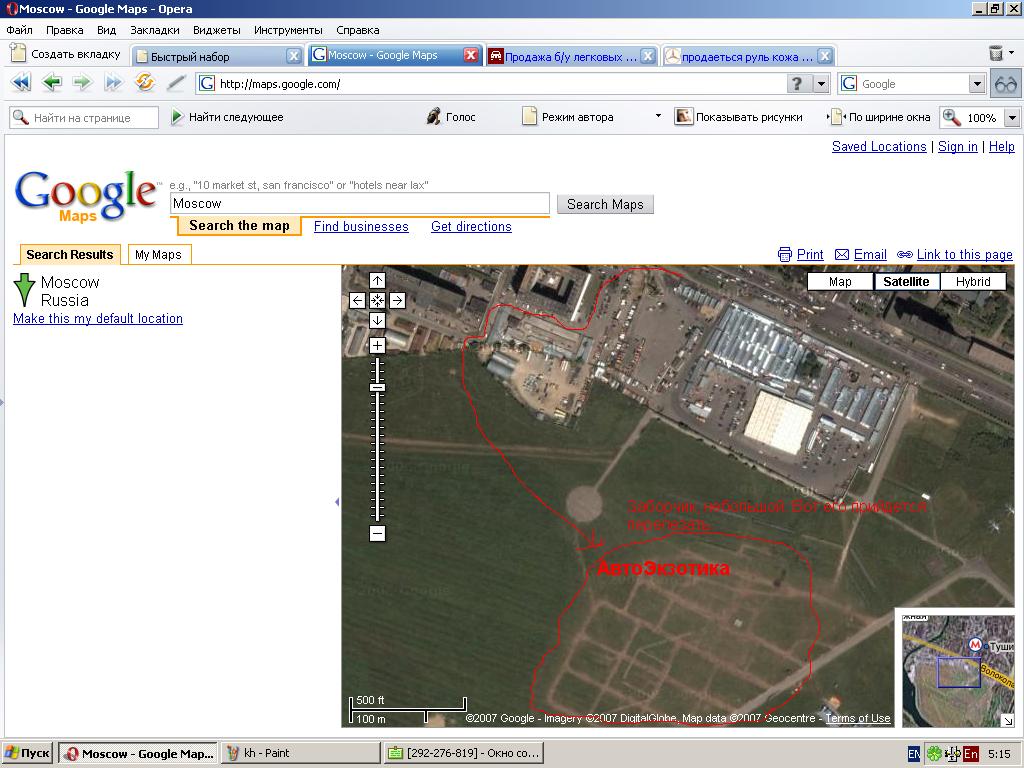Screen dimensions: 1024x768
Task: Click the Sign in link
Action: [957, 146]
